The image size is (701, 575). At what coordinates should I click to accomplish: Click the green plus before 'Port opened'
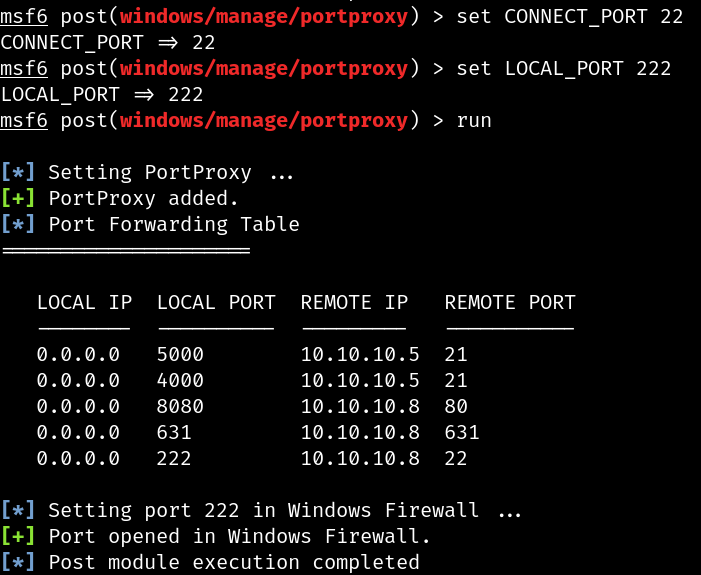coord(18,536)
